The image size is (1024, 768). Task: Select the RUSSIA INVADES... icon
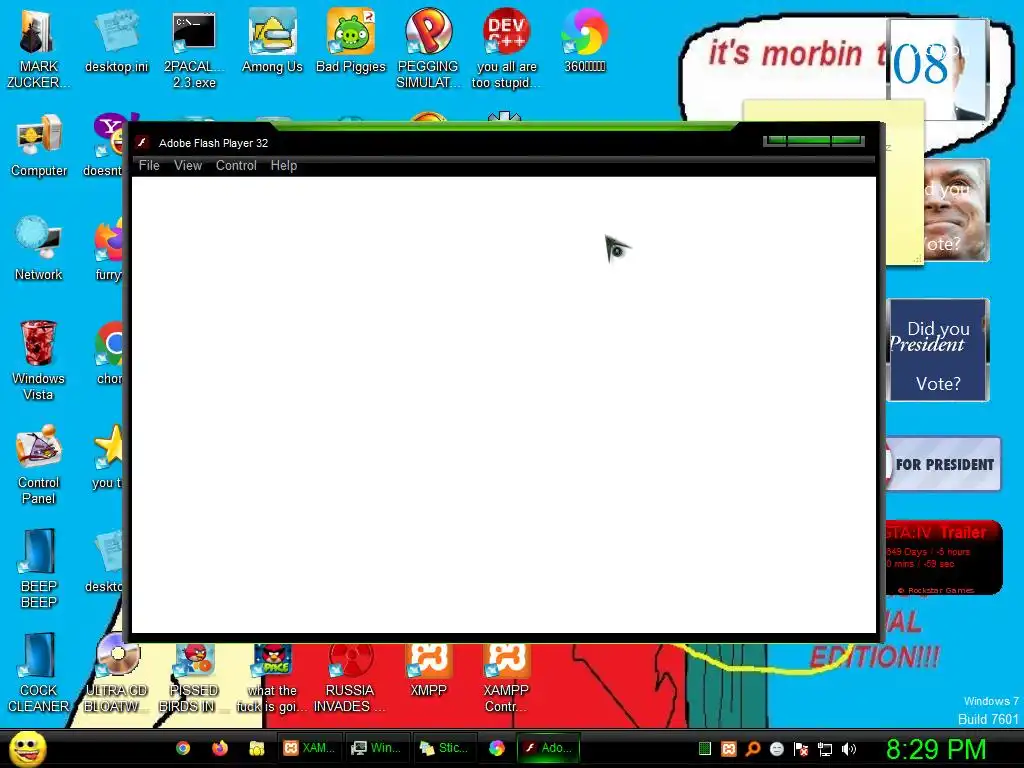[350, 678]
